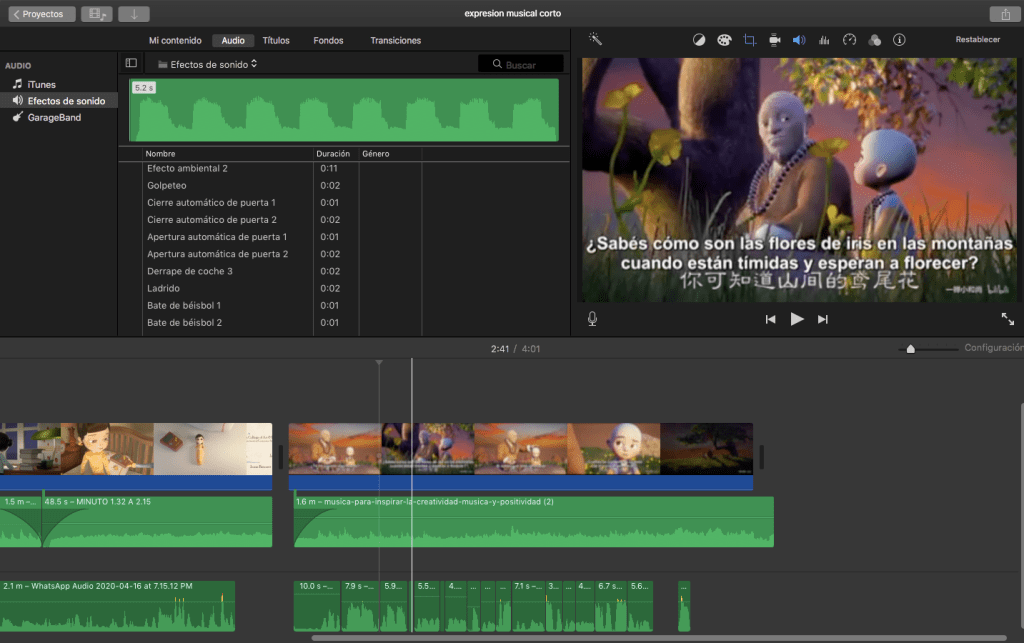Image resolution: width=1024 pixels, height=643 pixels.
Task: Click the Restablecer button
Action: click(977, 40)
